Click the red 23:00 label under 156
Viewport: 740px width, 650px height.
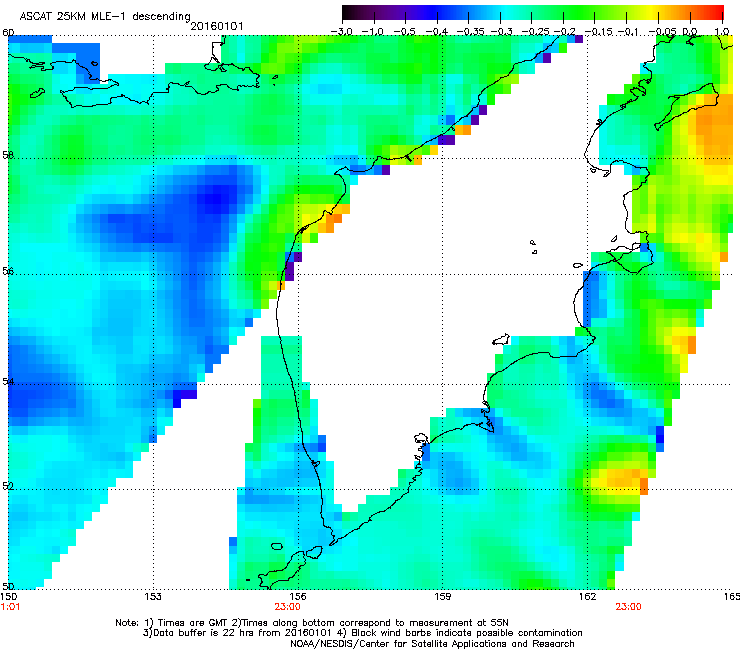tap(287, 607)
